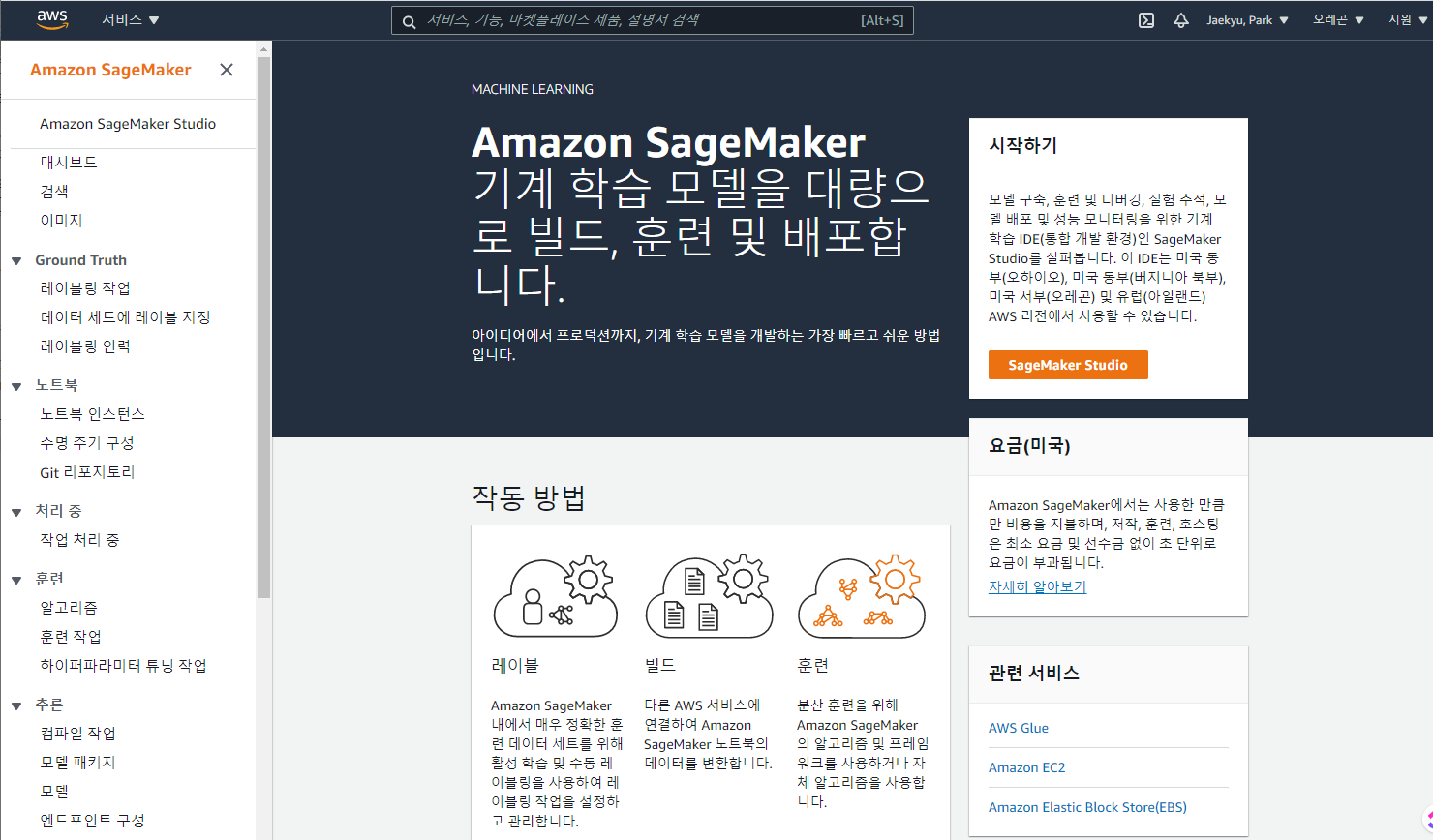Collapse the 훈련 section
1433x840 pixels.
tap(16, 580)
